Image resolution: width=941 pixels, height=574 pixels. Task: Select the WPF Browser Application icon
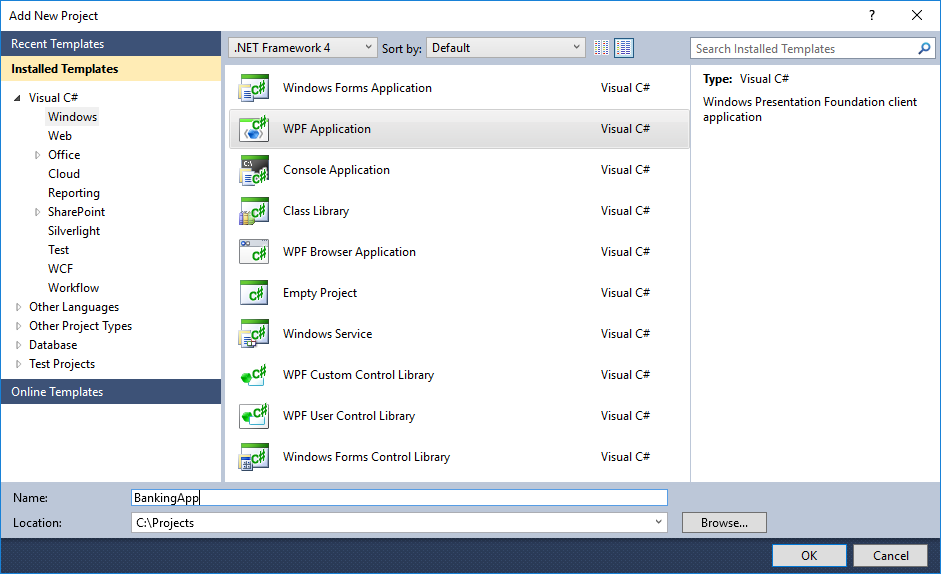pos(254,252)
